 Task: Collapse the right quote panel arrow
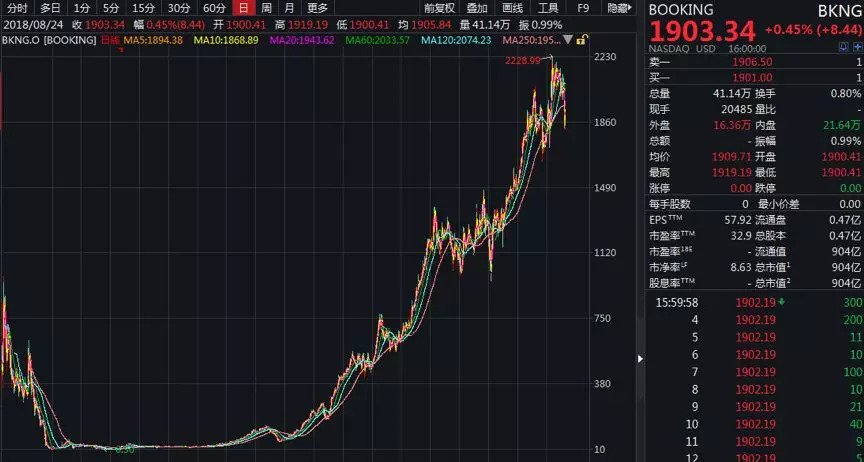641,357
